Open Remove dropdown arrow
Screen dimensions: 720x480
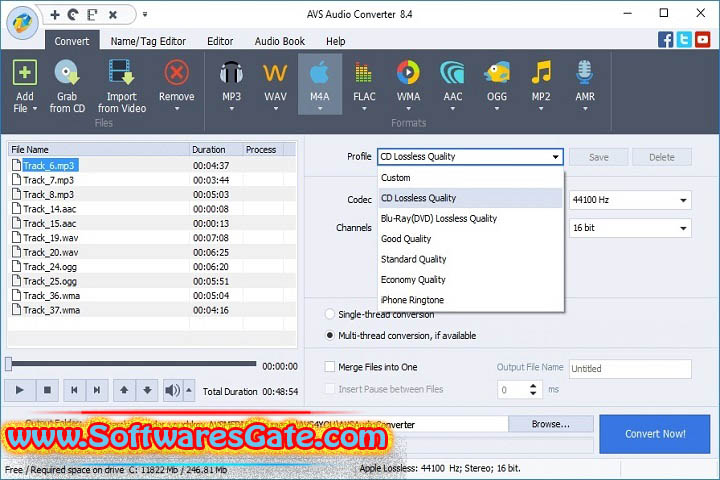(177, 109)
